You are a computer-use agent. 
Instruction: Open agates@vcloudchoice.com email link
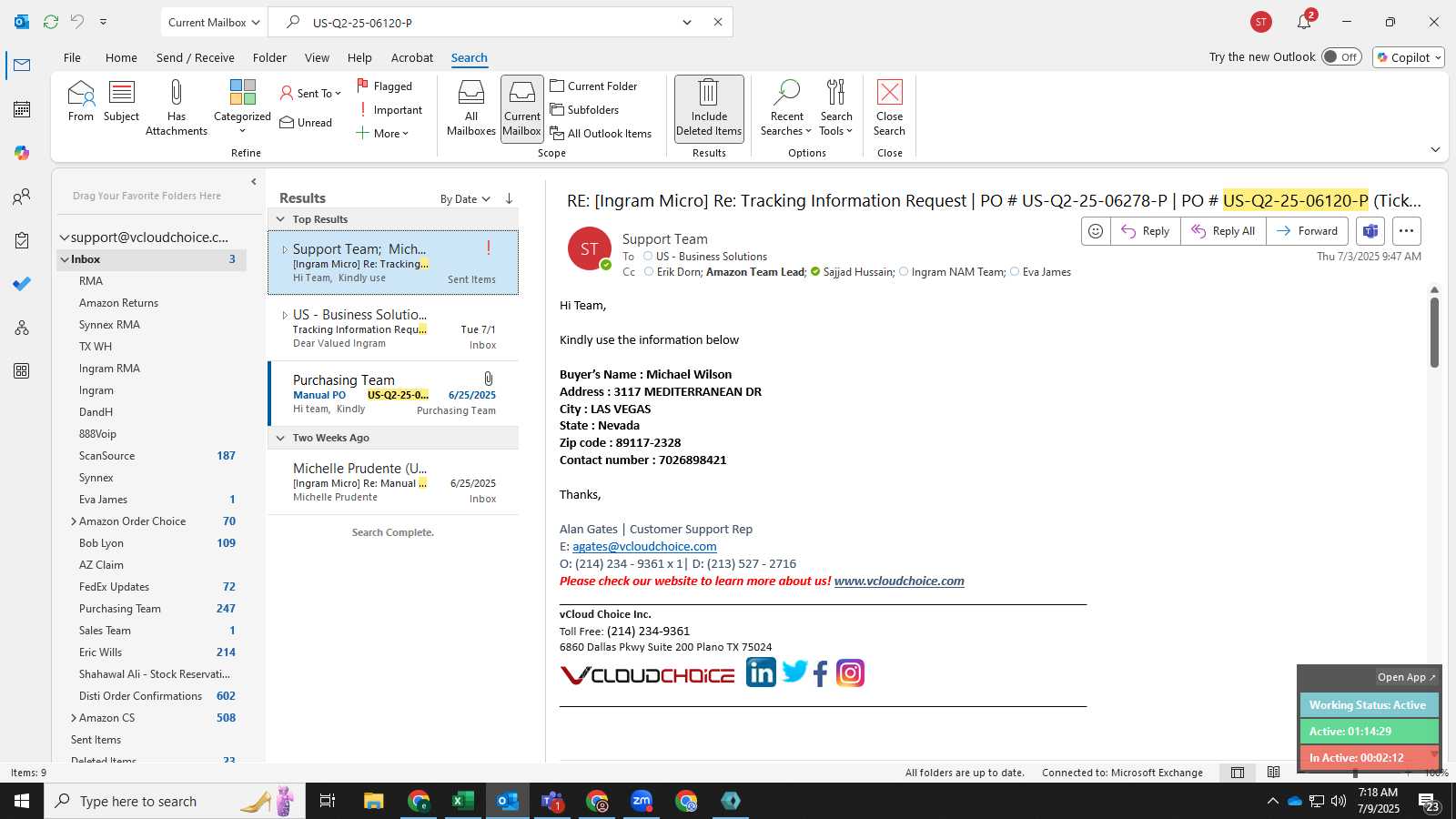tap(644, 546)
